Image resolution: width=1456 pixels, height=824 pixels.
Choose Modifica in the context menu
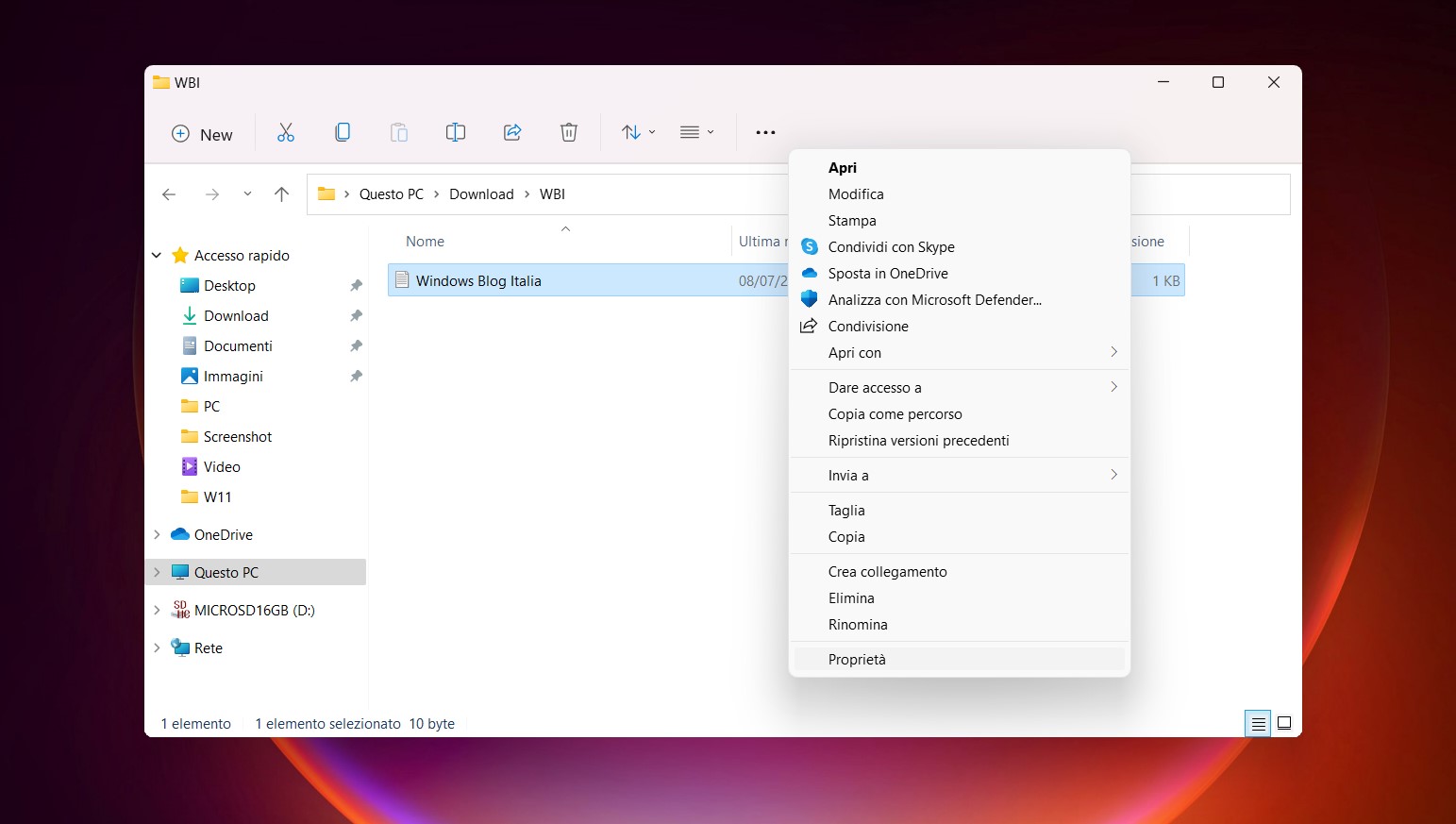tap(960, 194)
